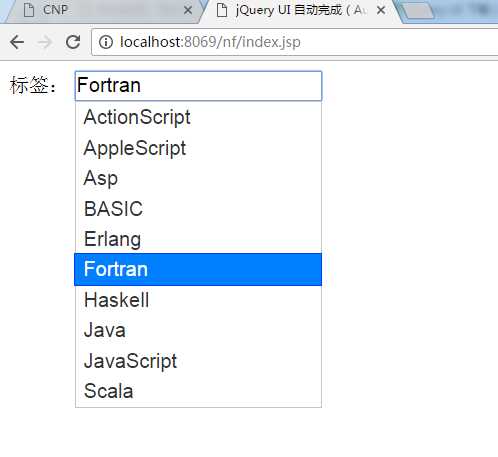Pick JavaScript from the suggestion list
The height and width of the screenshot is (457, 498).
198,361
